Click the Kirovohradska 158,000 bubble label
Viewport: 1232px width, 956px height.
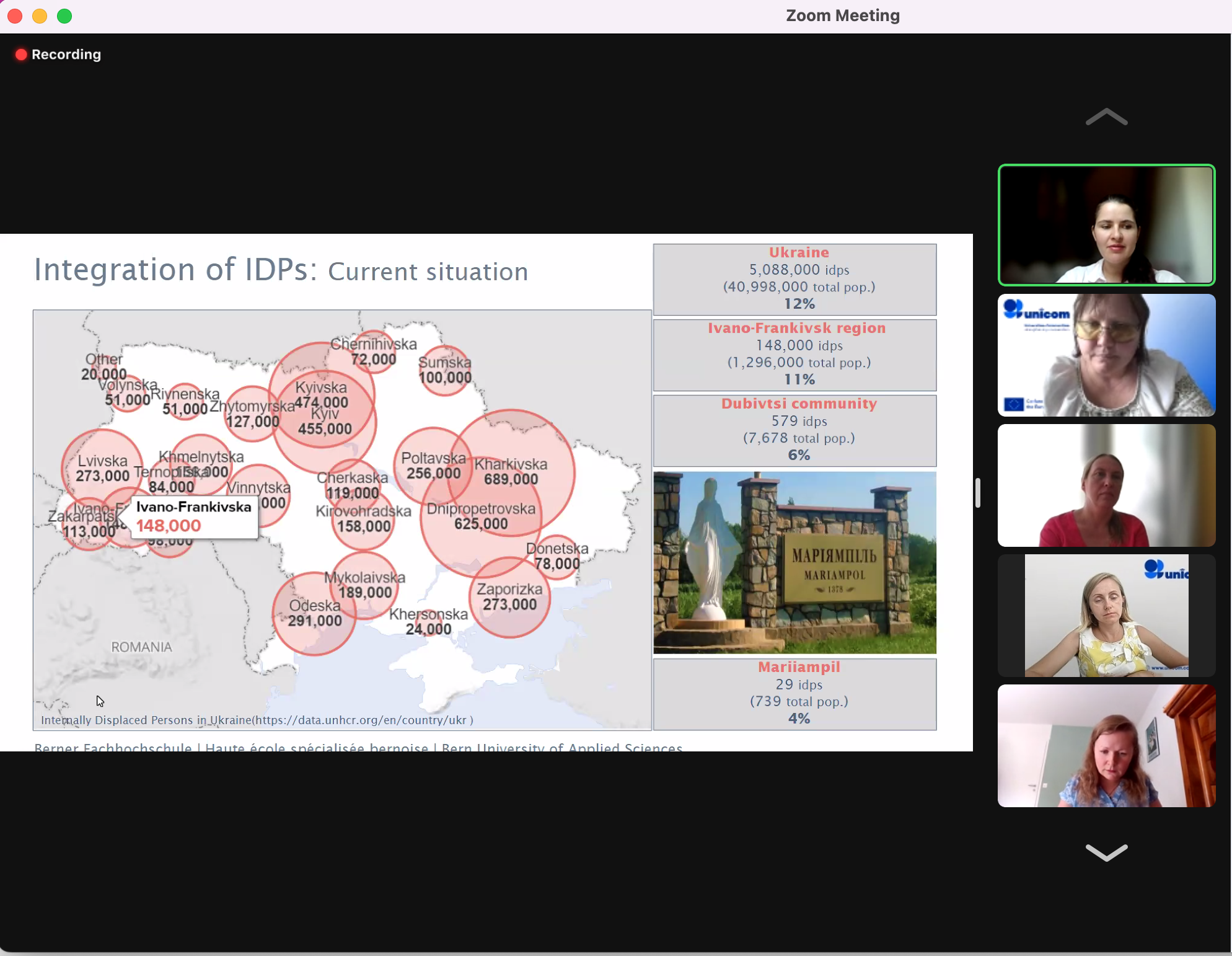[364, 518]
